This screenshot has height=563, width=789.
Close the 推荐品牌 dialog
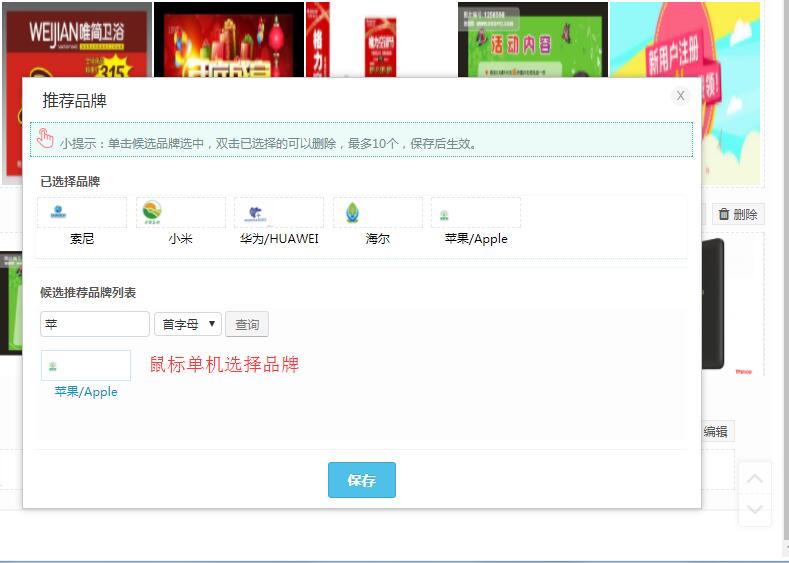point(680,96)
